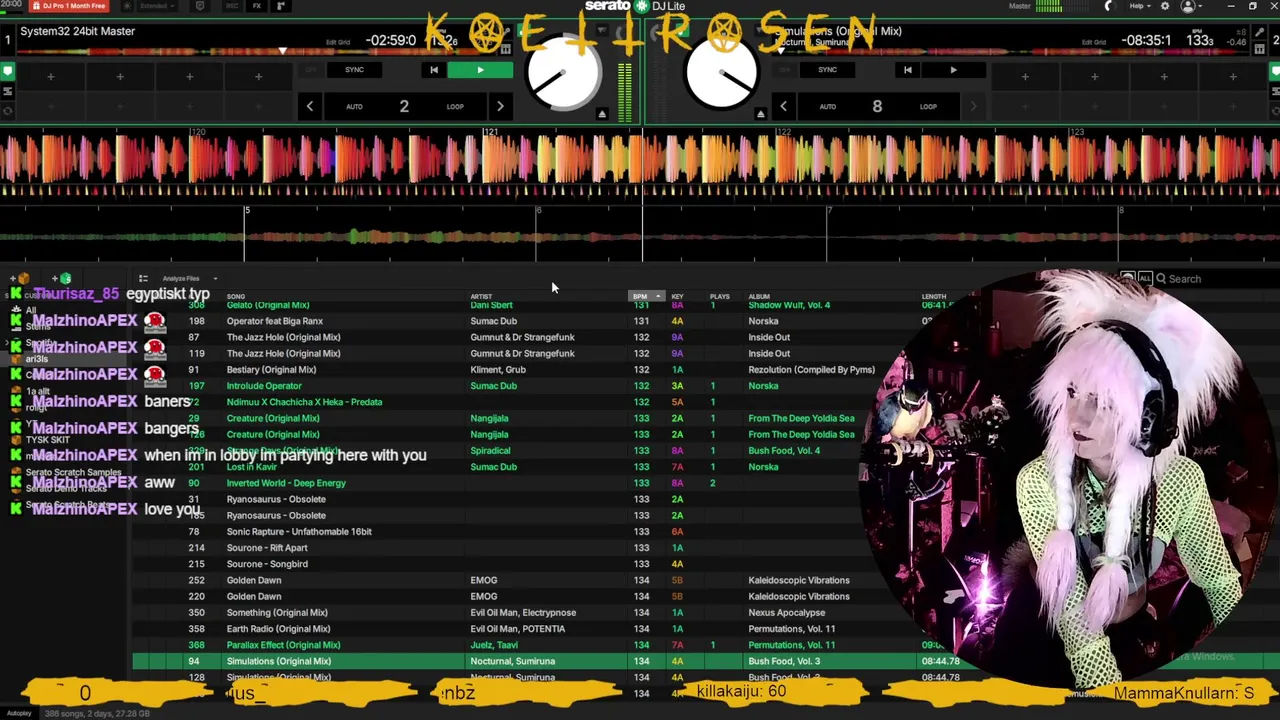Add a new smart crate icon

(62, 278)
